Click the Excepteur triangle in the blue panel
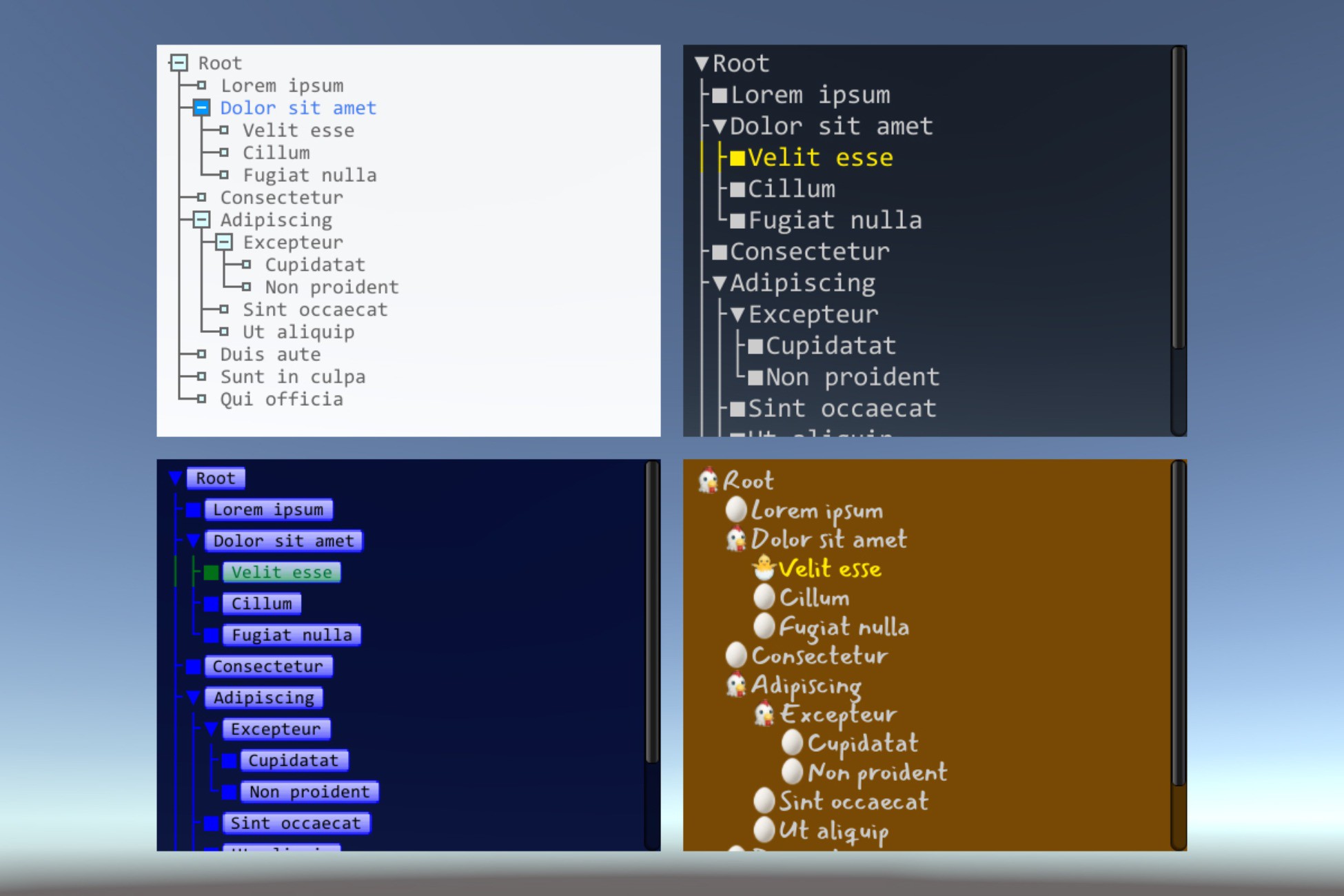The image size is (1344, 896). click(212, 729)
